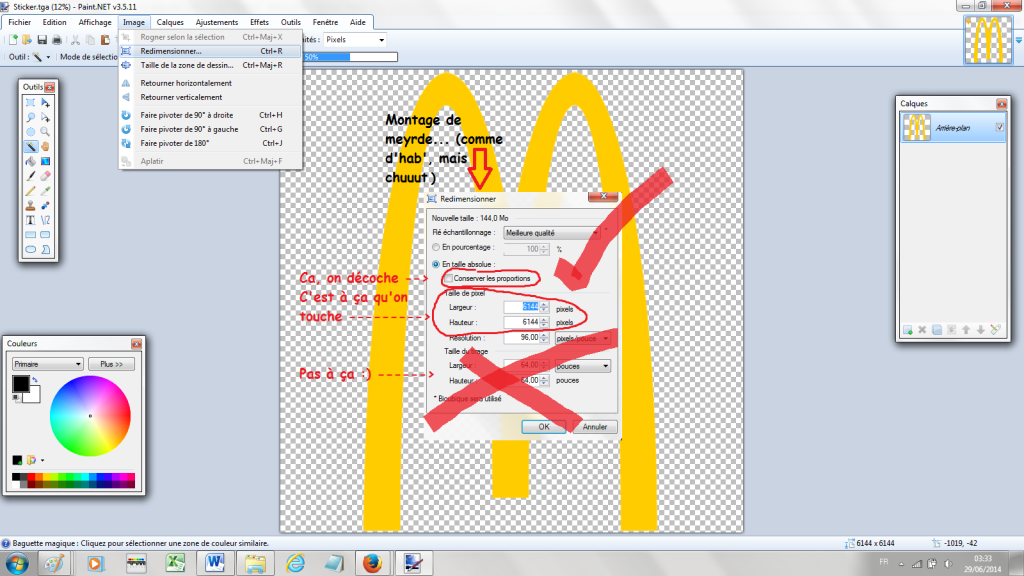Screen dimensions: 1024x576
Task: Click the pixel Largeur spinner arrows
Action: pos(544,307)
